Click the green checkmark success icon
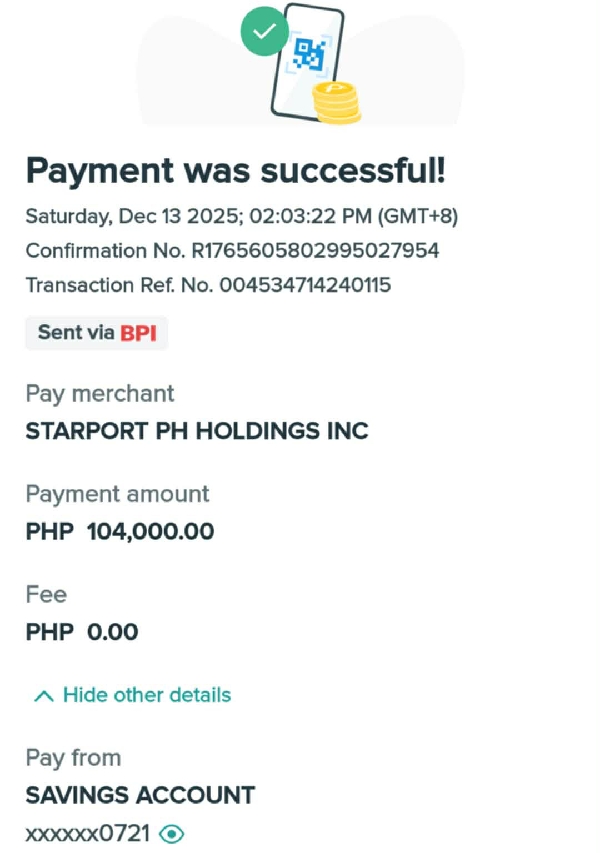Viewport: 600px width, 853px height. [x=264, y=31]
